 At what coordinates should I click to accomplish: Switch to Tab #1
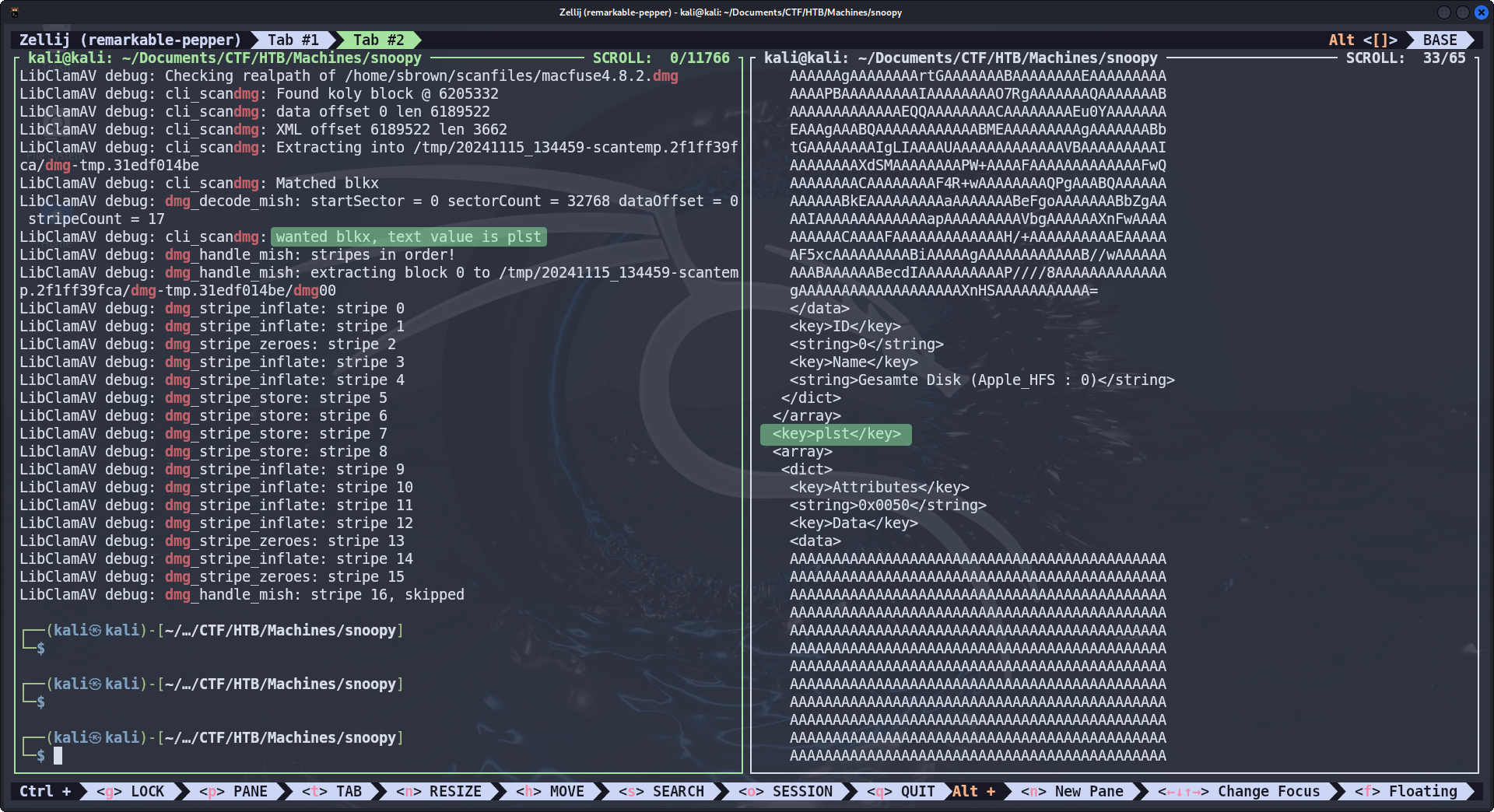tap(293, 40)
